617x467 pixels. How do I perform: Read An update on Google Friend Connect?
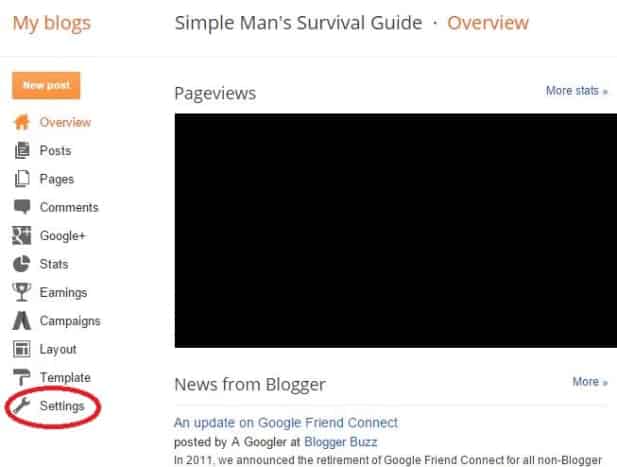tap(286, 423)
